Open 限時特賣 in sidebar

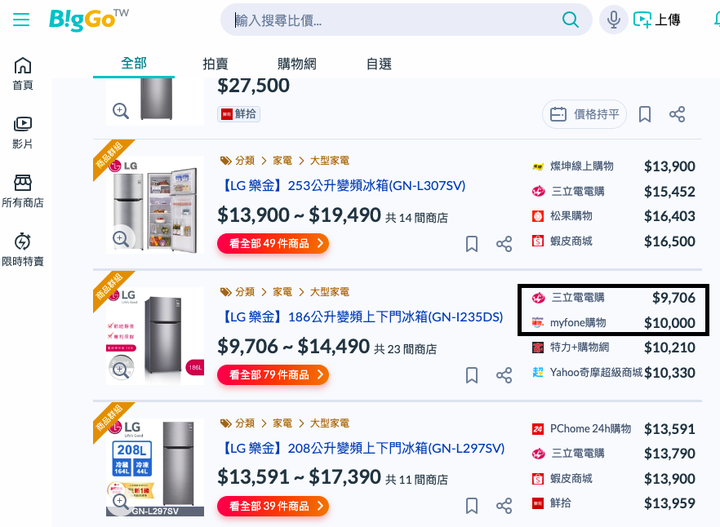point(22,250)
